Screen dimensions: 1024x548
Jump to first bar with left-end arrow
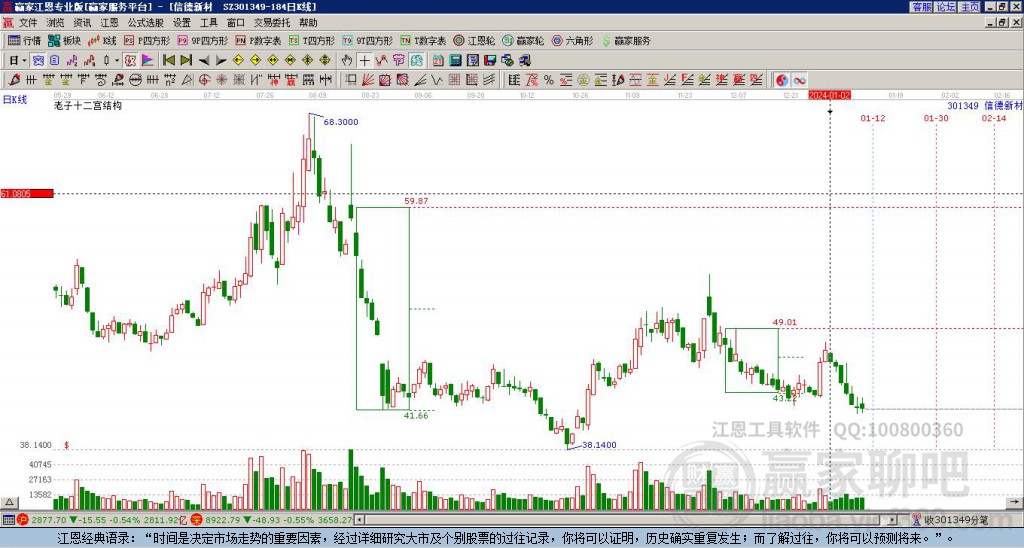click(168, 61)
